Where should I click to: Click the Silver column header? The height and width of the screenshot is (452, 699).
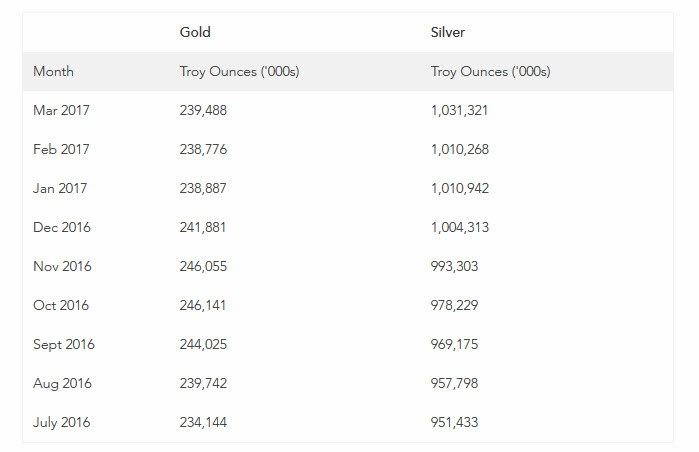[448, 32]
